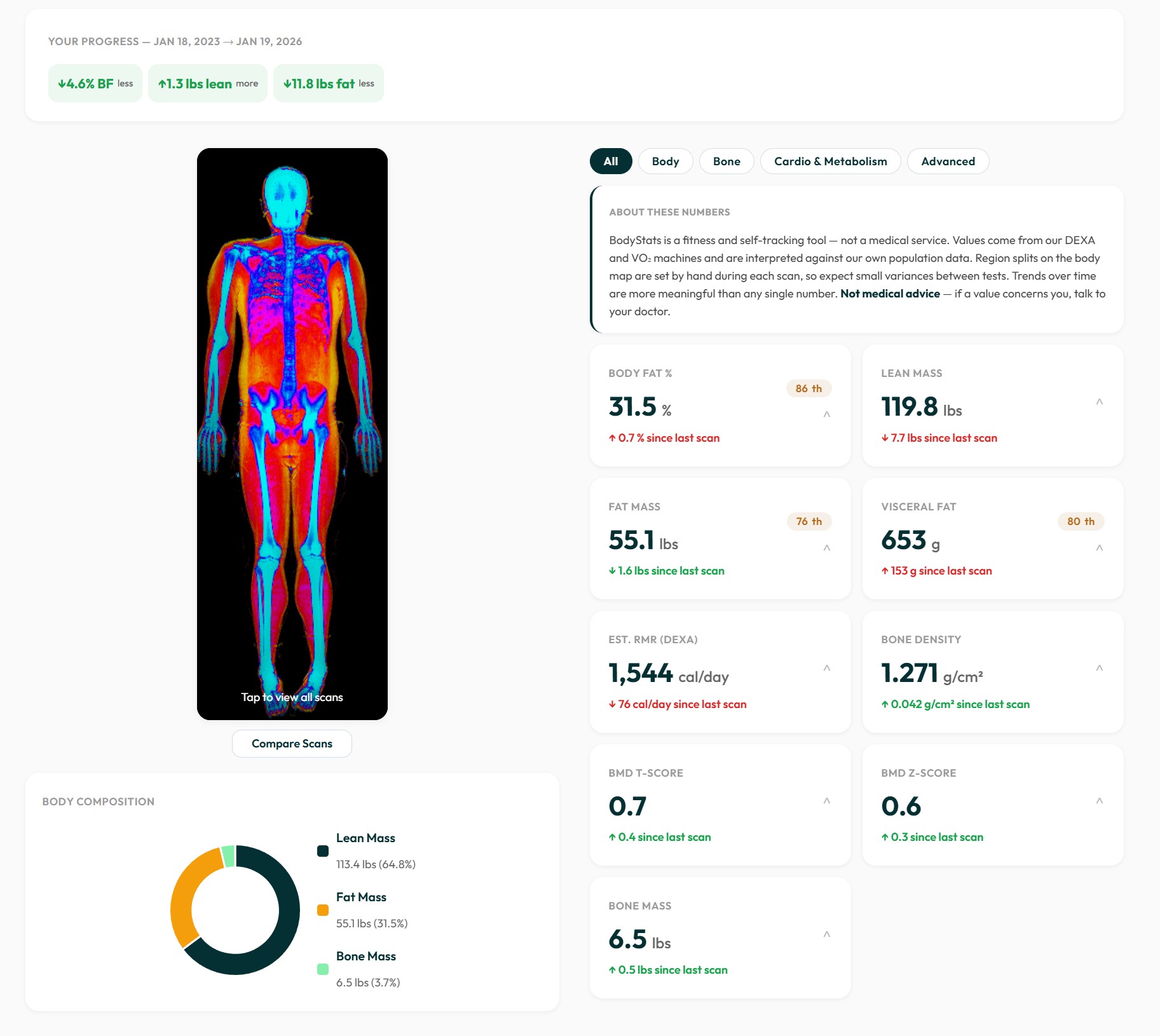
Task: Click the 0.6 Z-score value
Action: click(901, 807)
